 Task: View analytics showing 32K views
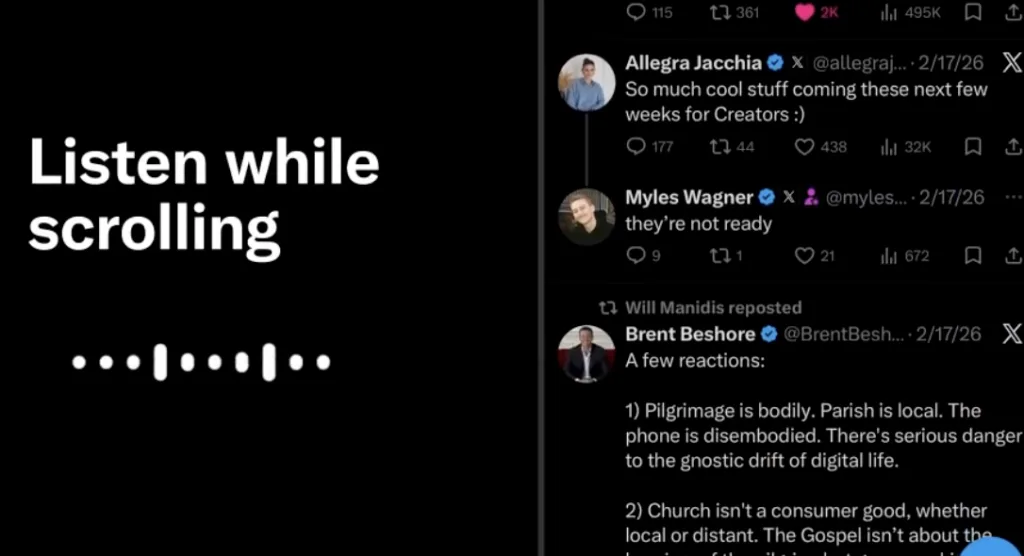pos(905,147)
